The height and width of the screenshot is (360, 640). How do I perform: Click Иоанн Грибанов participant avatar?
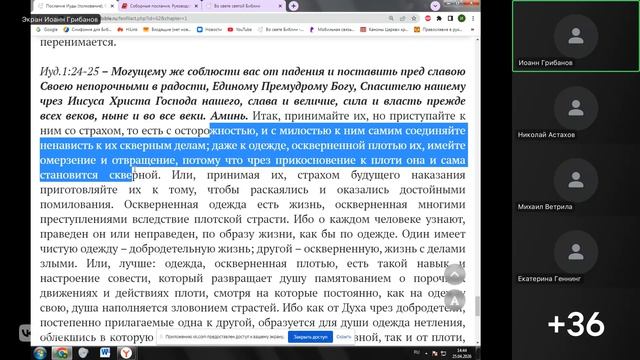[x=576, y=36]
